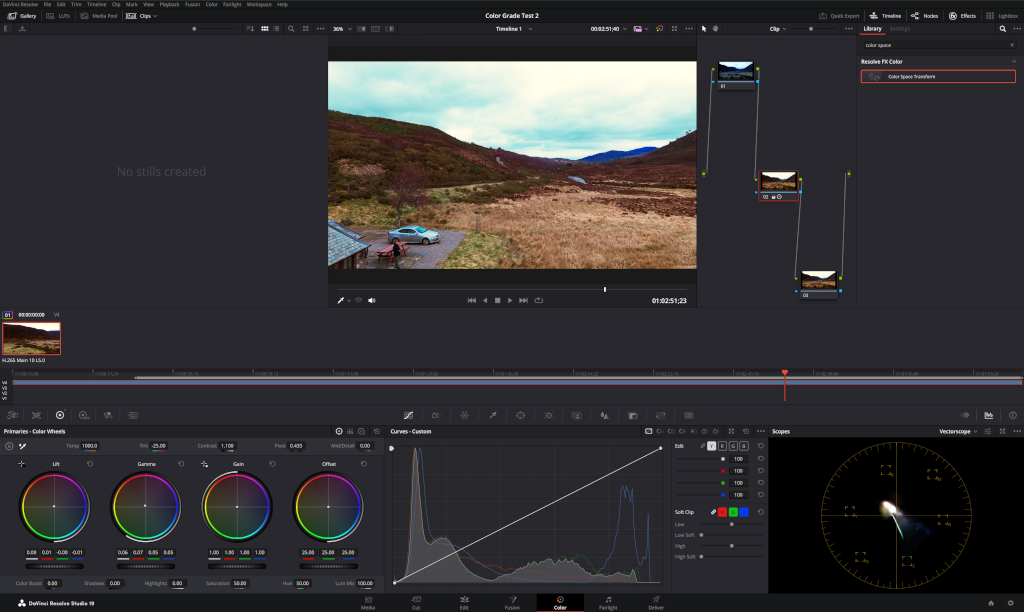Open the Information panel icon
1024x612 pixels.
click(x=1013, y=415)
